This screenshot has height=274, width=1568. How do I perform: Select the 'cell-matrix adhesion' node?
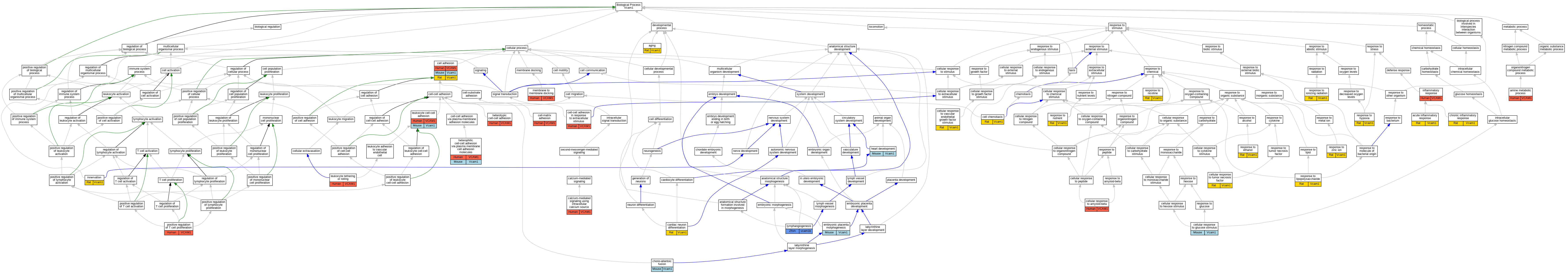tap(545, 119)
